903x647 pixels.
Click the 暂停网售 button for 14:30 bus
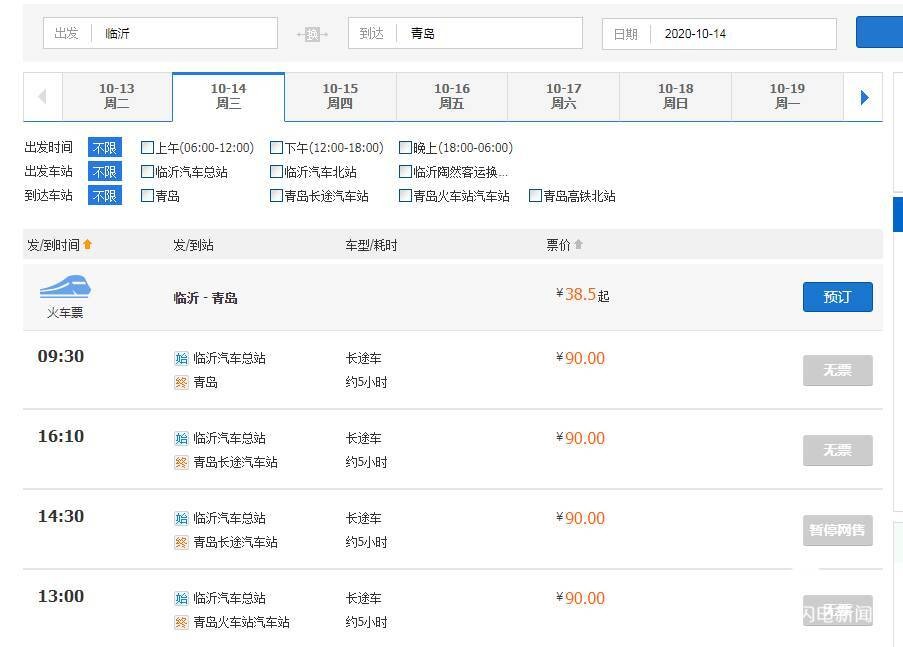tap(837, 530)
